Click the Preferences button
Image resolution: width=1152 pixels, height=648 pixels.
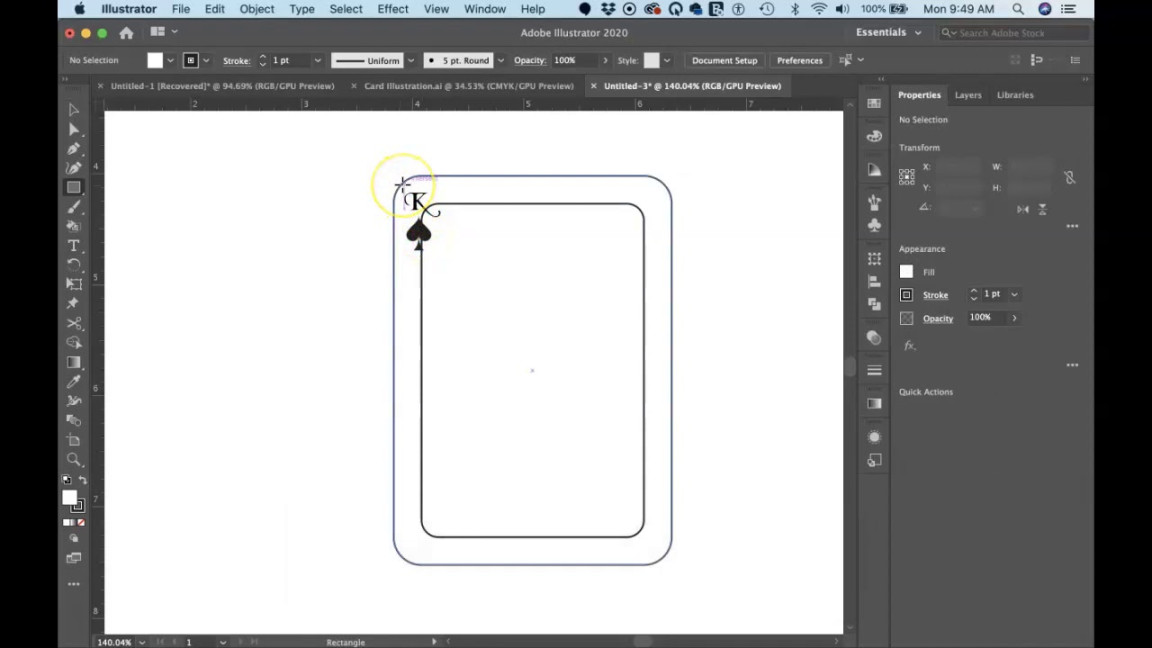click(799, 60)
